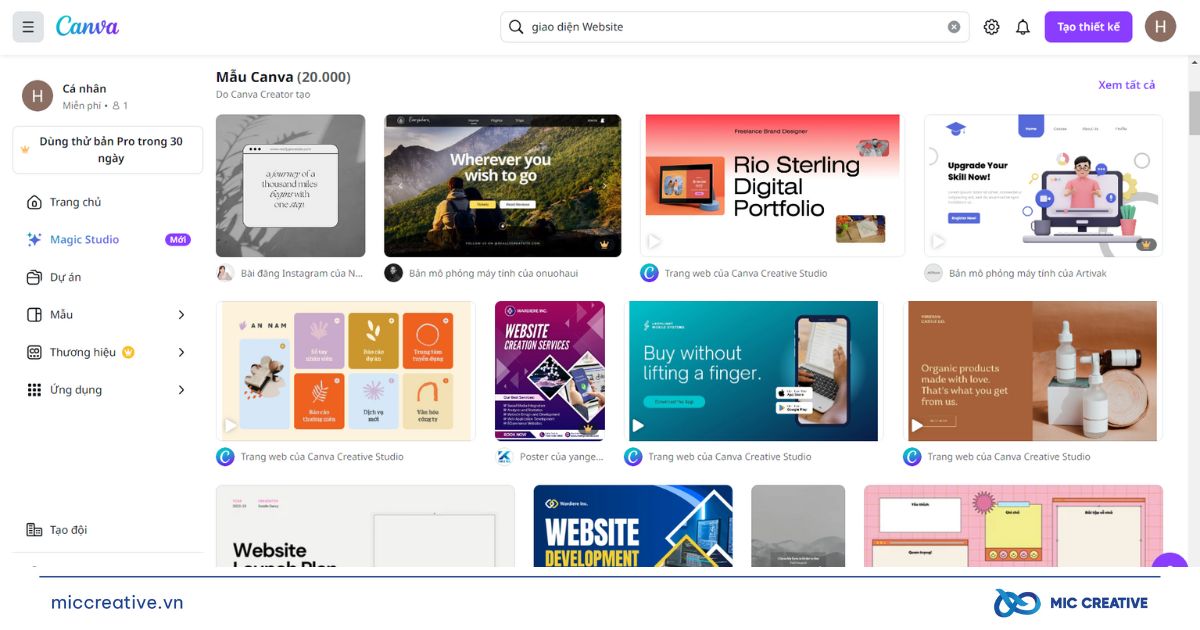Screen dimensions: 1200x630
Task: Click Canva Creative Studio icon under Rio Sterling
Action: [649, 273]
